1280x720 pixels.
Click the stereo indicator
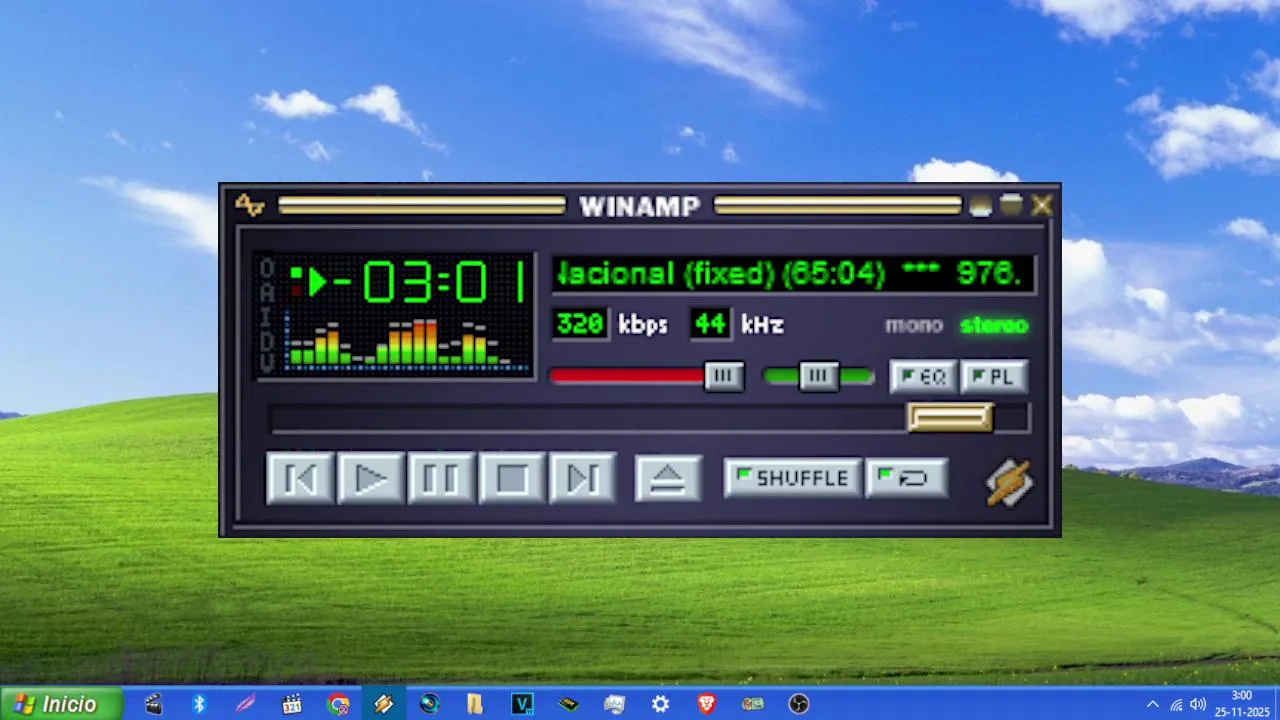[994, 325]
